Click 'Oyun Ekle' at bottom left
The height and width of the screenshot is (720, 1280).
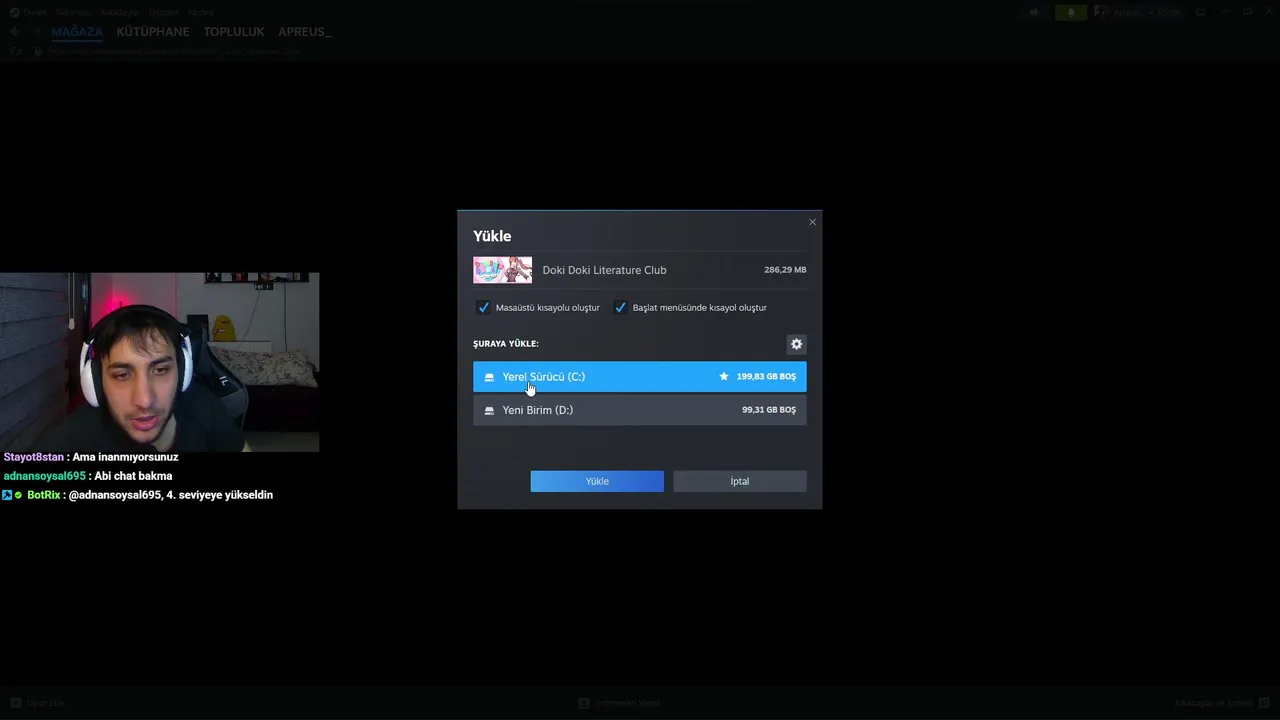(38, 703)
